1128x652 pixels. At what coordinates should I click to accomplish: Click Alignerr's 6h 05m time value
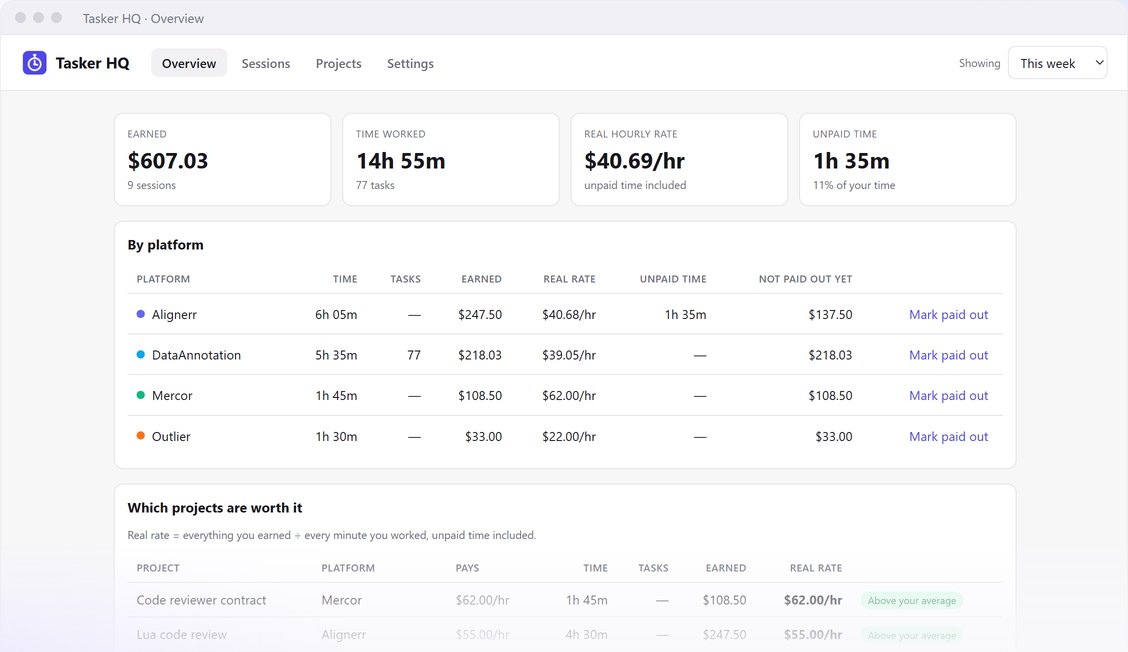point(336,314)
